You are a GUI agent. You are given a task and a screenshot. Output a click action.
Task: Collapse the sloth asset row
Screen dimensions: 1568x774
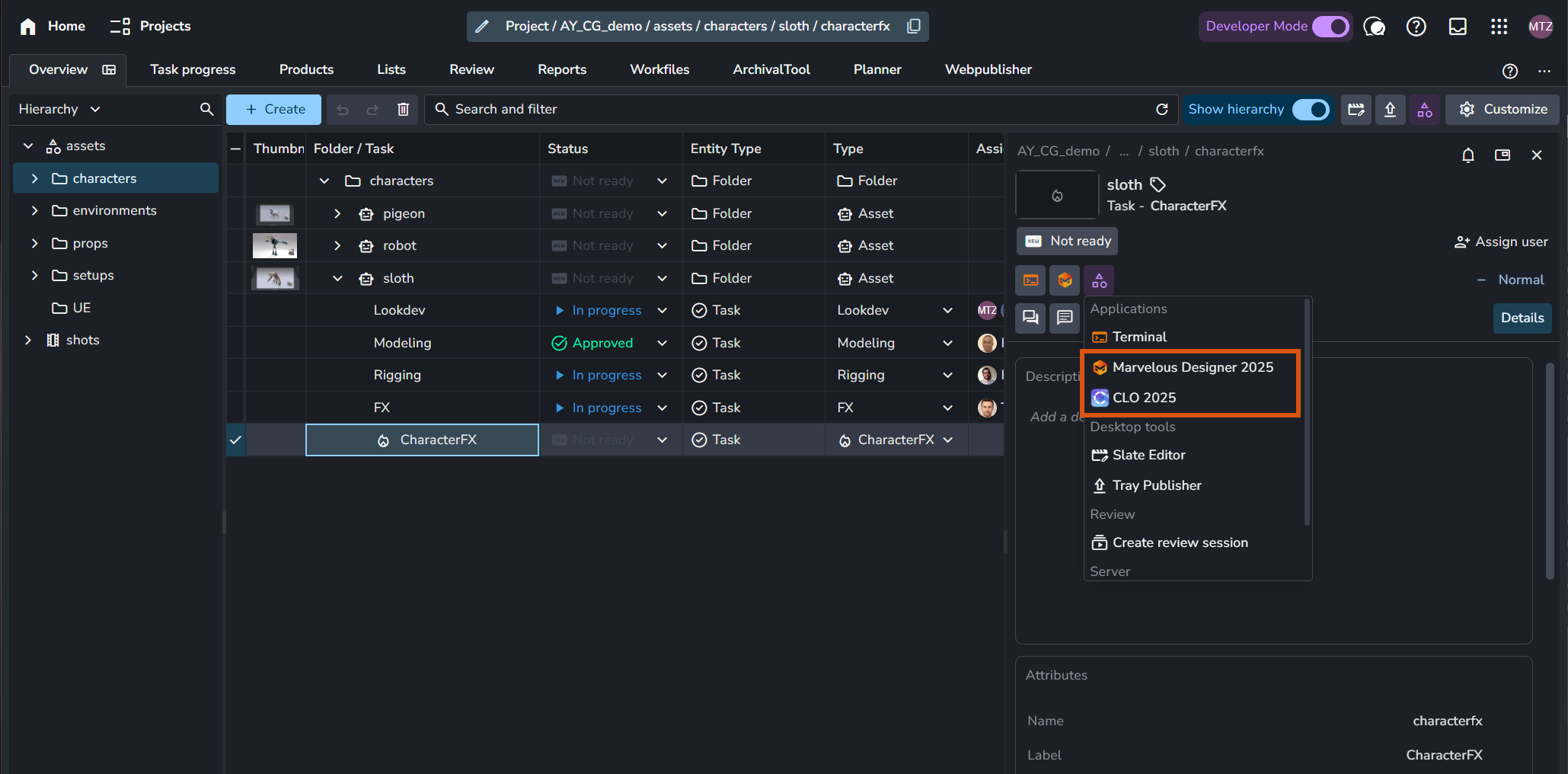pos(337,278)
